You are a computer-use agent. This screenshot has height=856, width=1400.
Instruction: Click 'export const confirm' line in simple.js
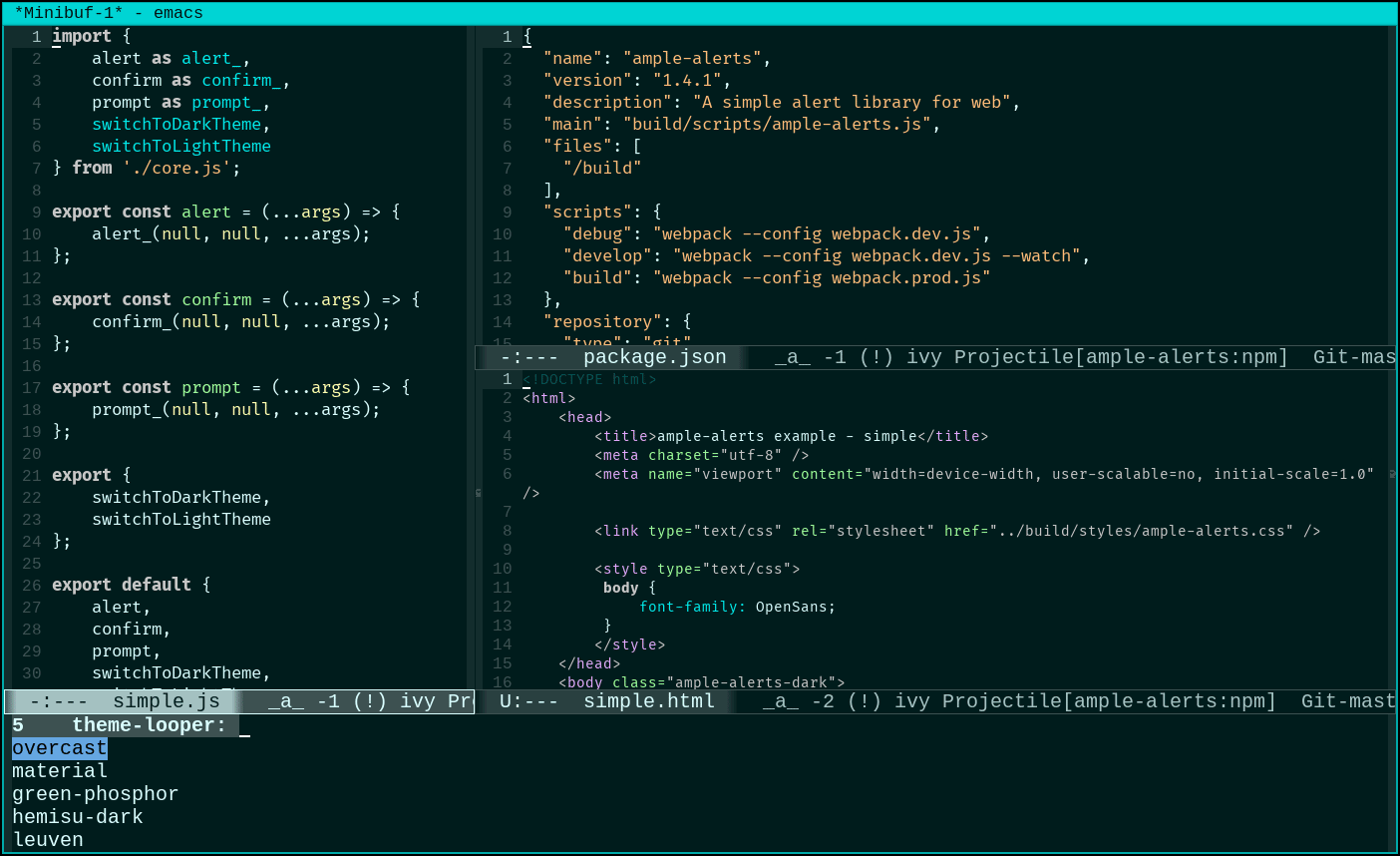tap(236, 299)
